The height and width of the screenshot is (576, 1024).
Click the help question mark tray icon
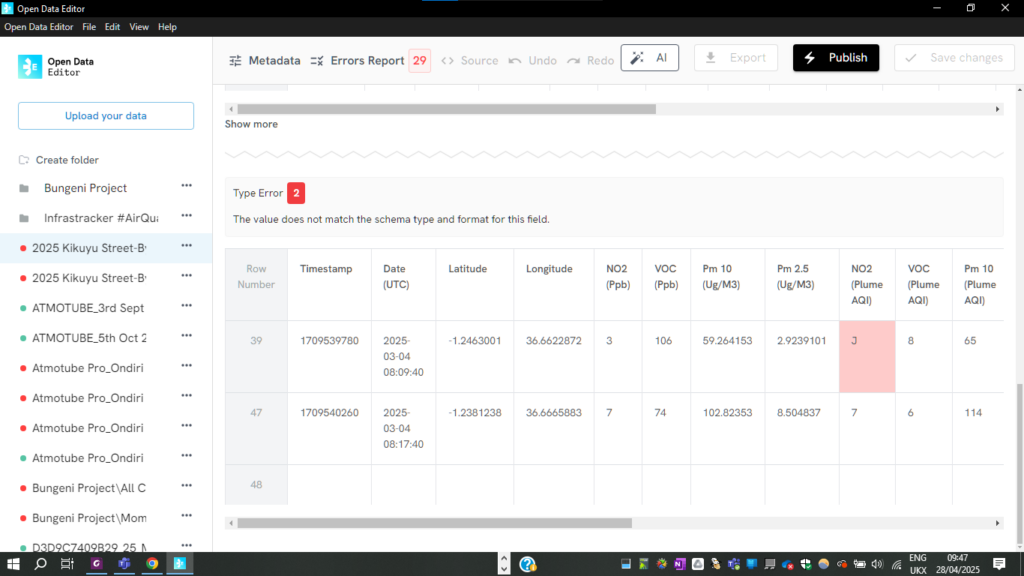(527, 564)
